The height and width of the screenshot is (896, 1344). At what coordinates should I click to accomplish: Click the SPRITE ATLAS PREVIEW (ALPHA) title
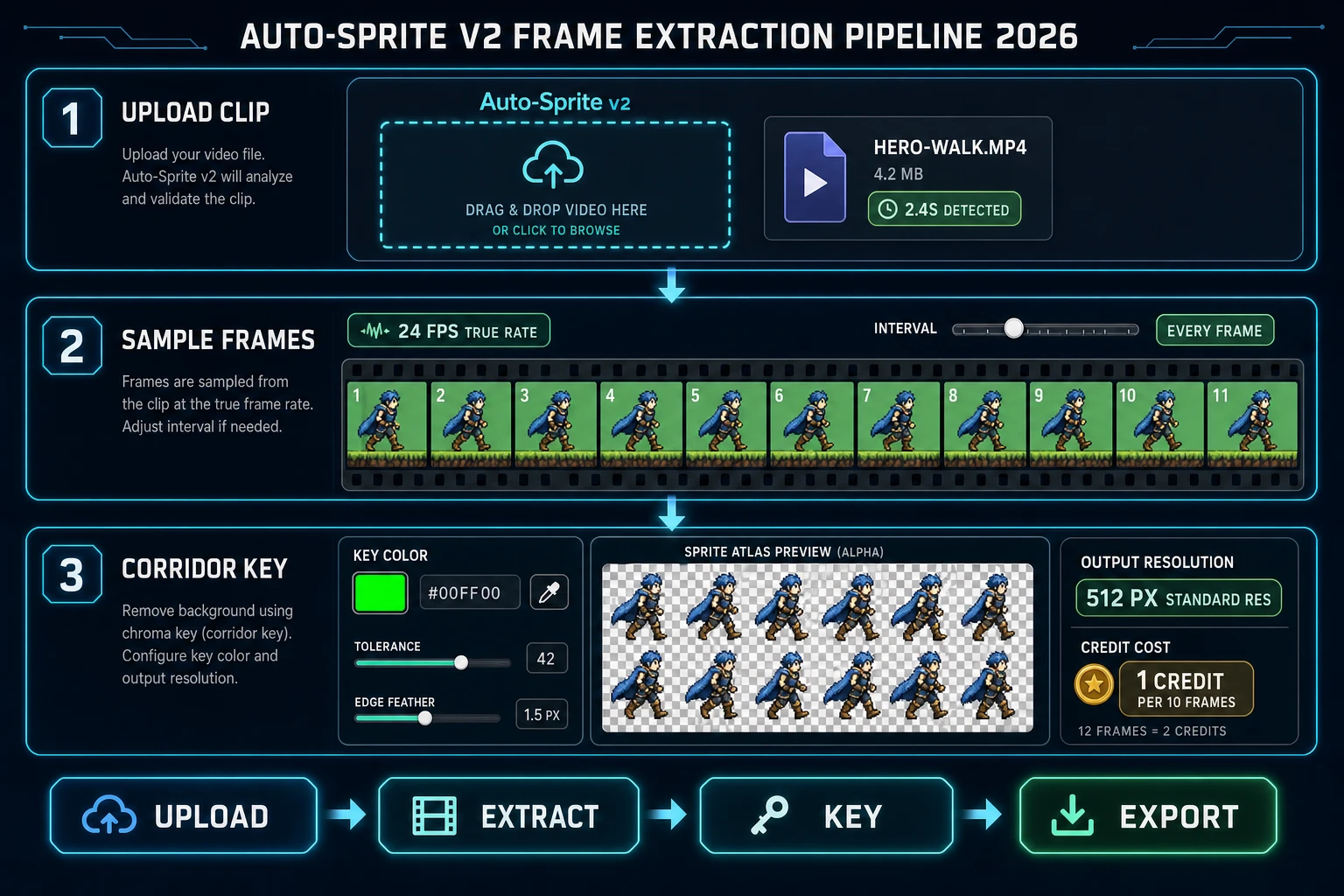[x=784, y=552]
